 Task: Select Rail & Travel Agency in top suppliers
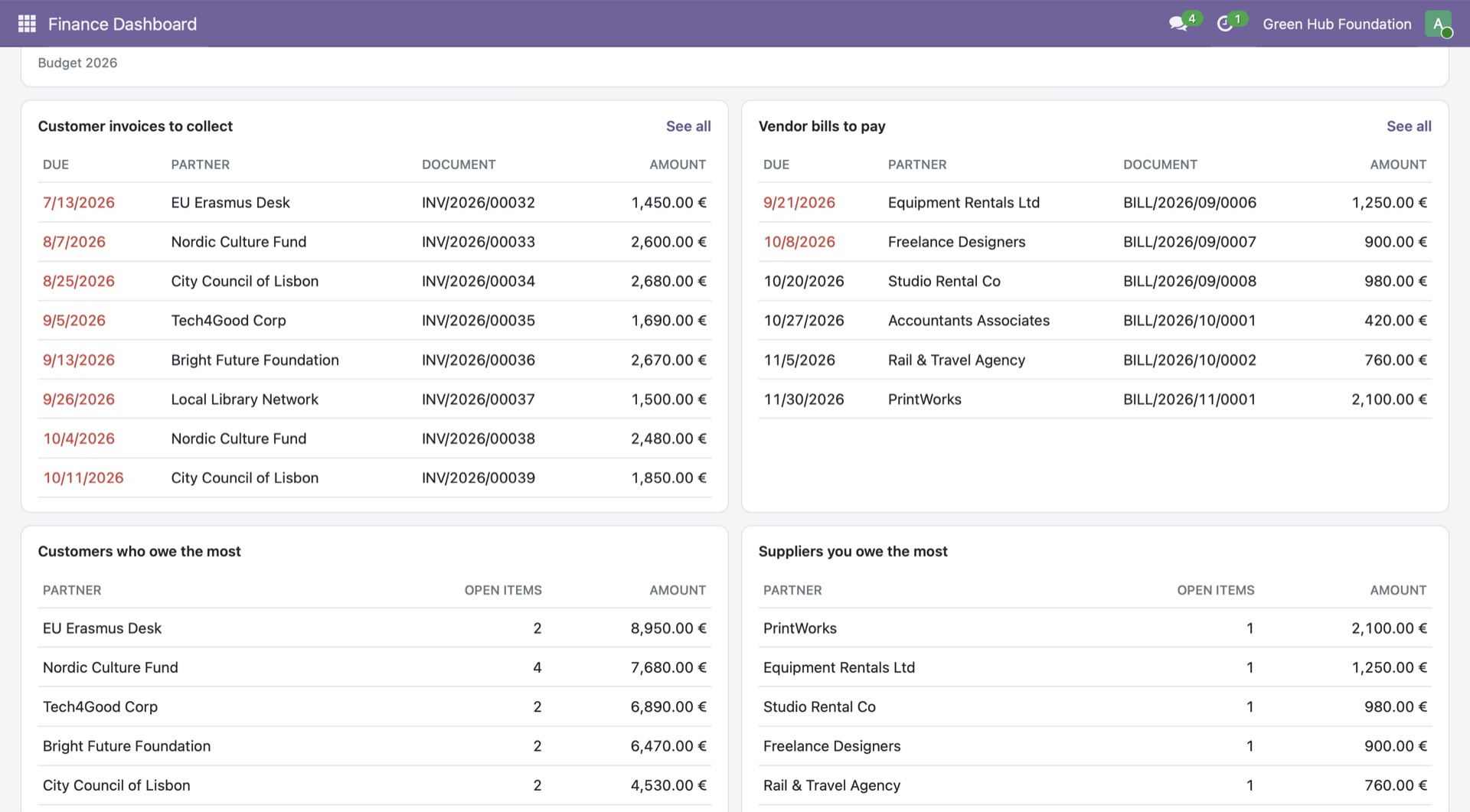831,785
